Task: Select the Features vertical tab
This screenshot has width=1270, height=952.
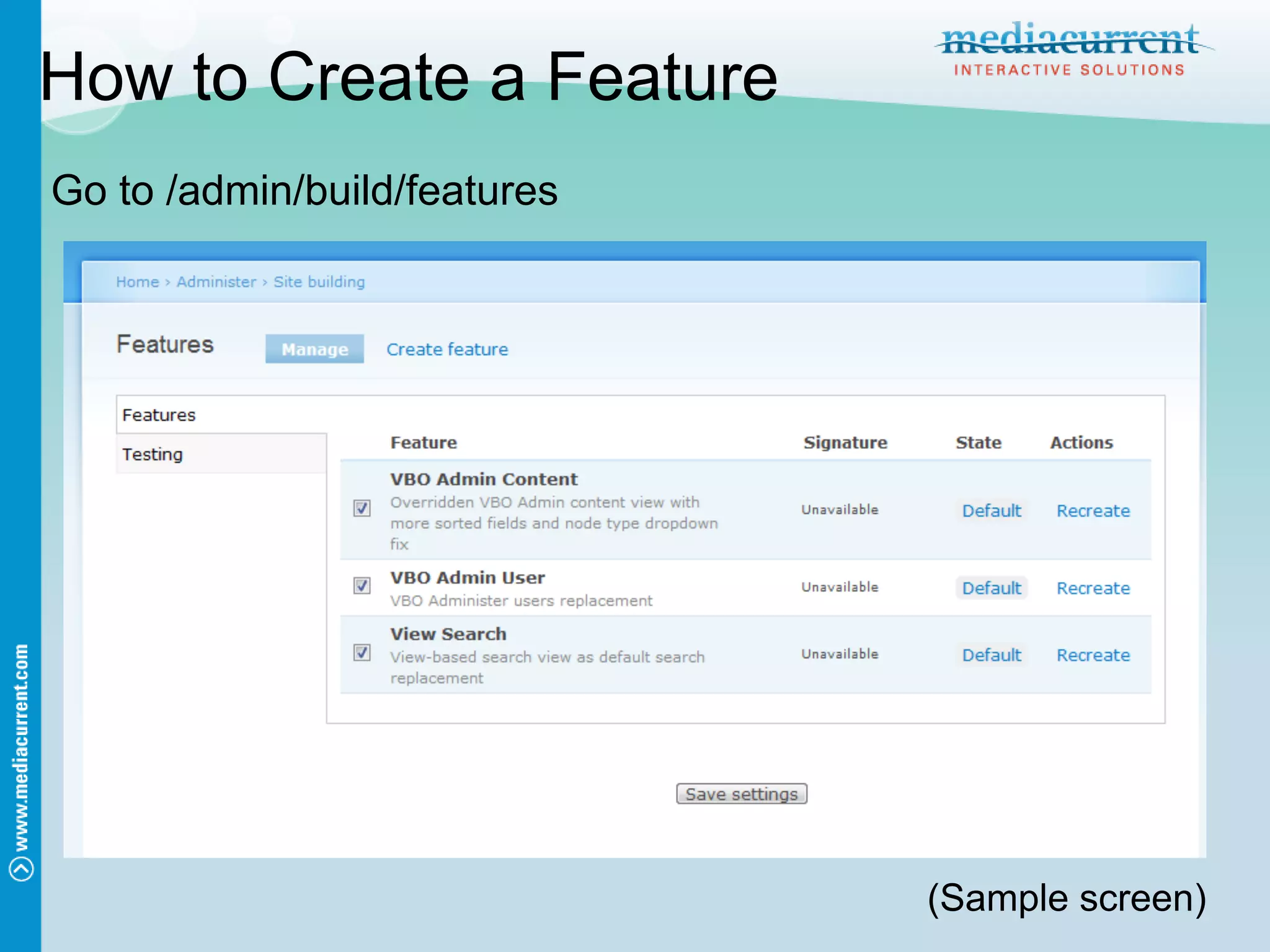Action: pos(221,415)
